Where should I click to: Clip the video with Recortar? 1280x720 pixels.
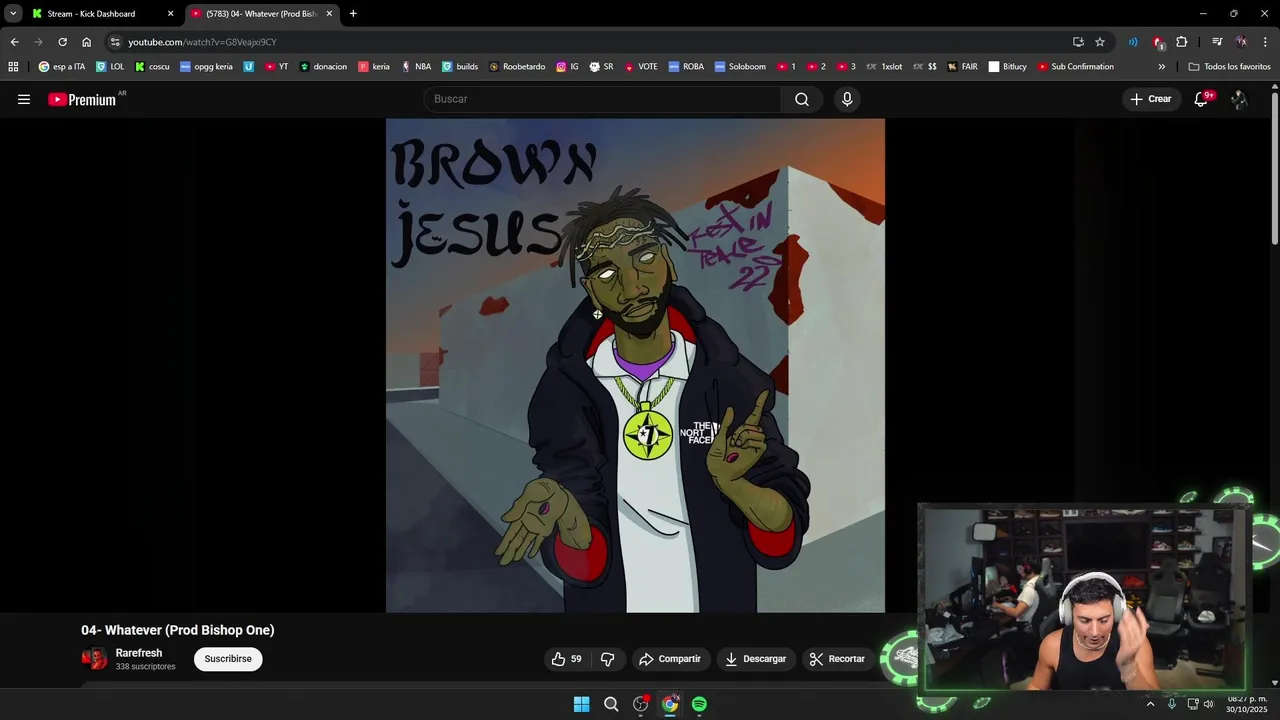pos(837,659)
